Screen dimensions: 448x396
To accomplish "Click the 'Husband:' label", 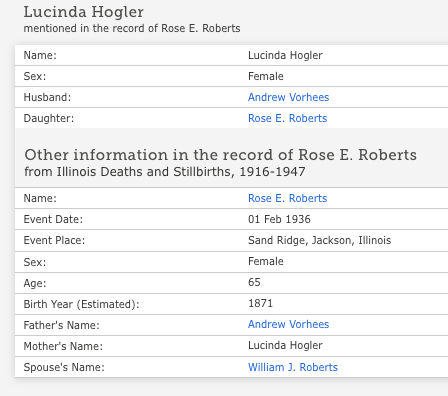I will [x=47, y=97].
